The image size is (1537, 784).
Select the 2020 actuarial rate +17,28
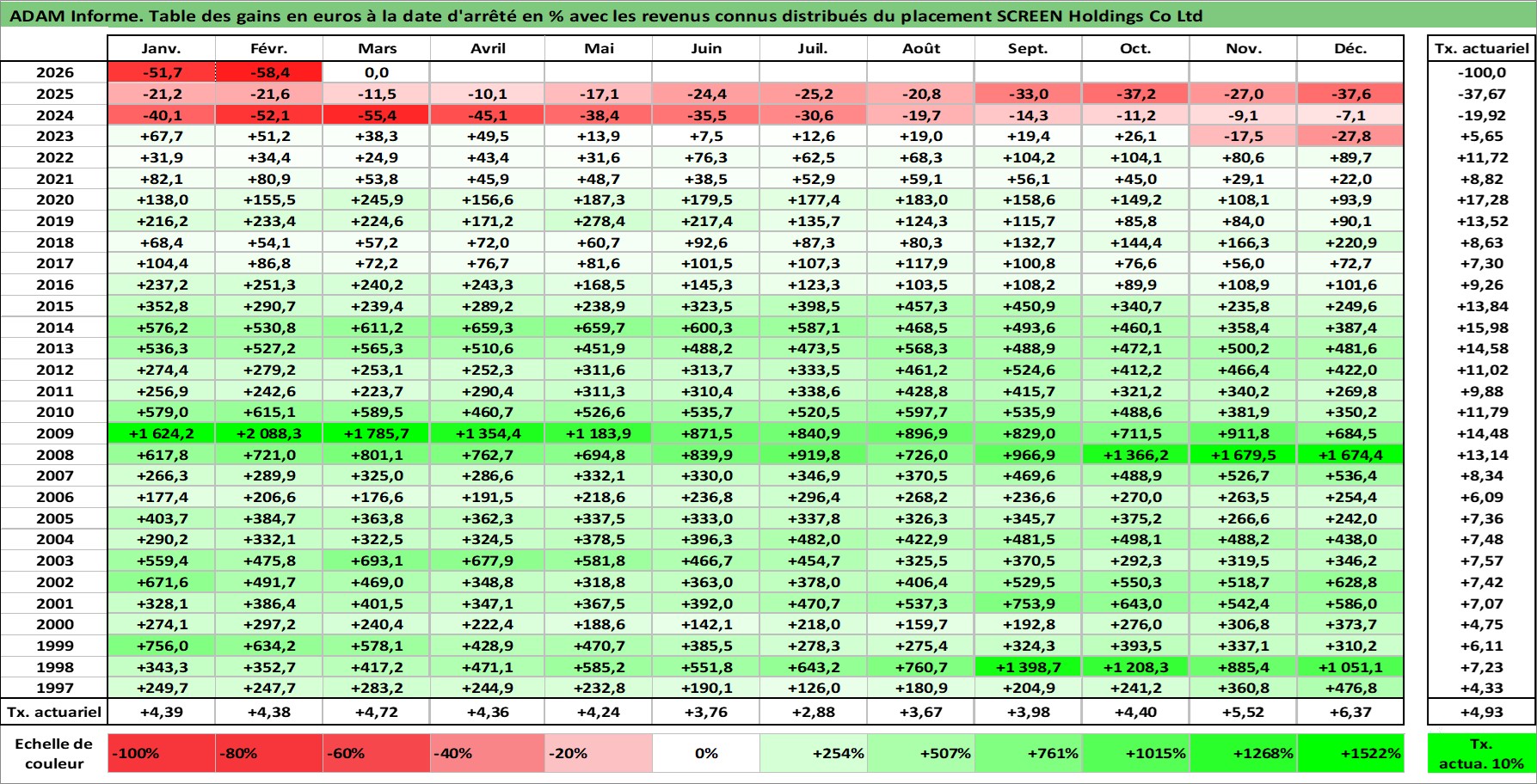[x=1482, y=200]
